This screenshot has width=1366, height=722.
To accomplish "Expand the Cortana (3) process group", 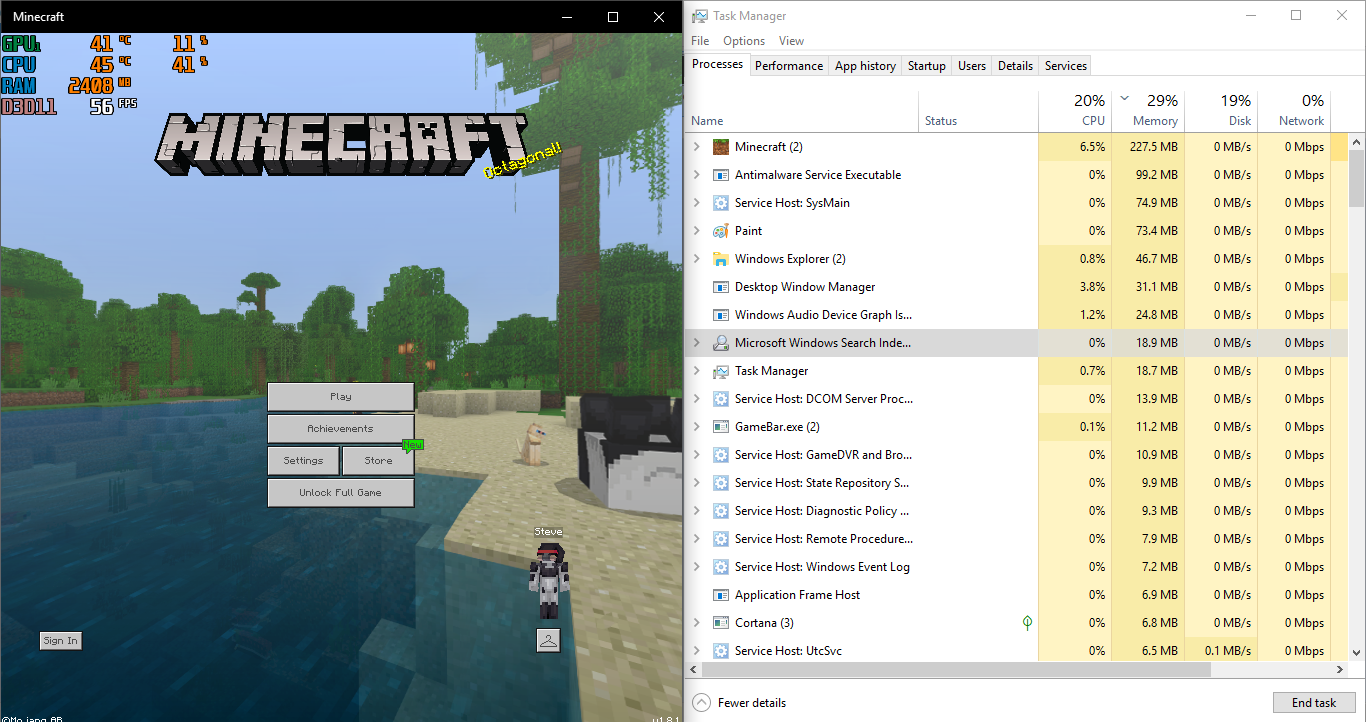I will [697, 623].
